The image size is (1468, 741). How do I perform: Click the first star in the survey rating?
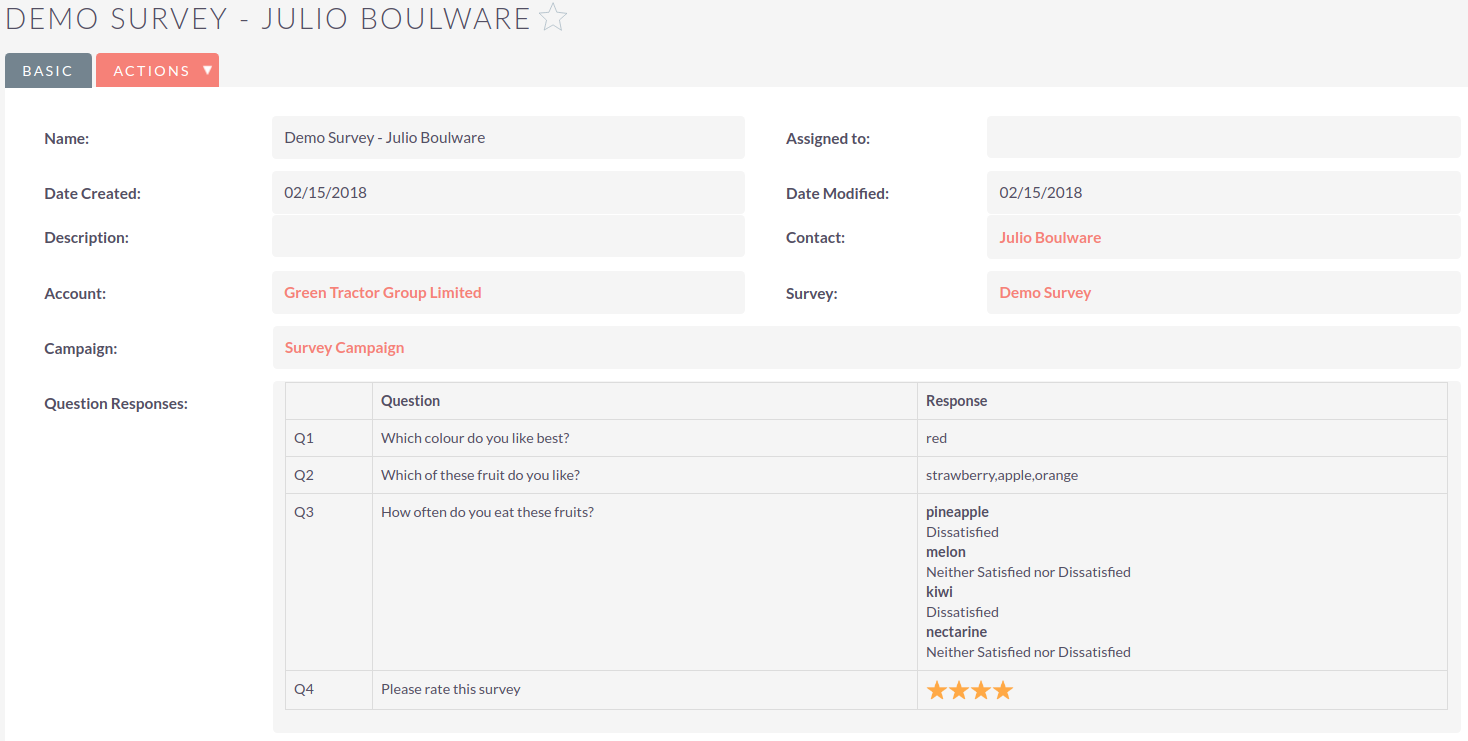[x=936, y=689]
